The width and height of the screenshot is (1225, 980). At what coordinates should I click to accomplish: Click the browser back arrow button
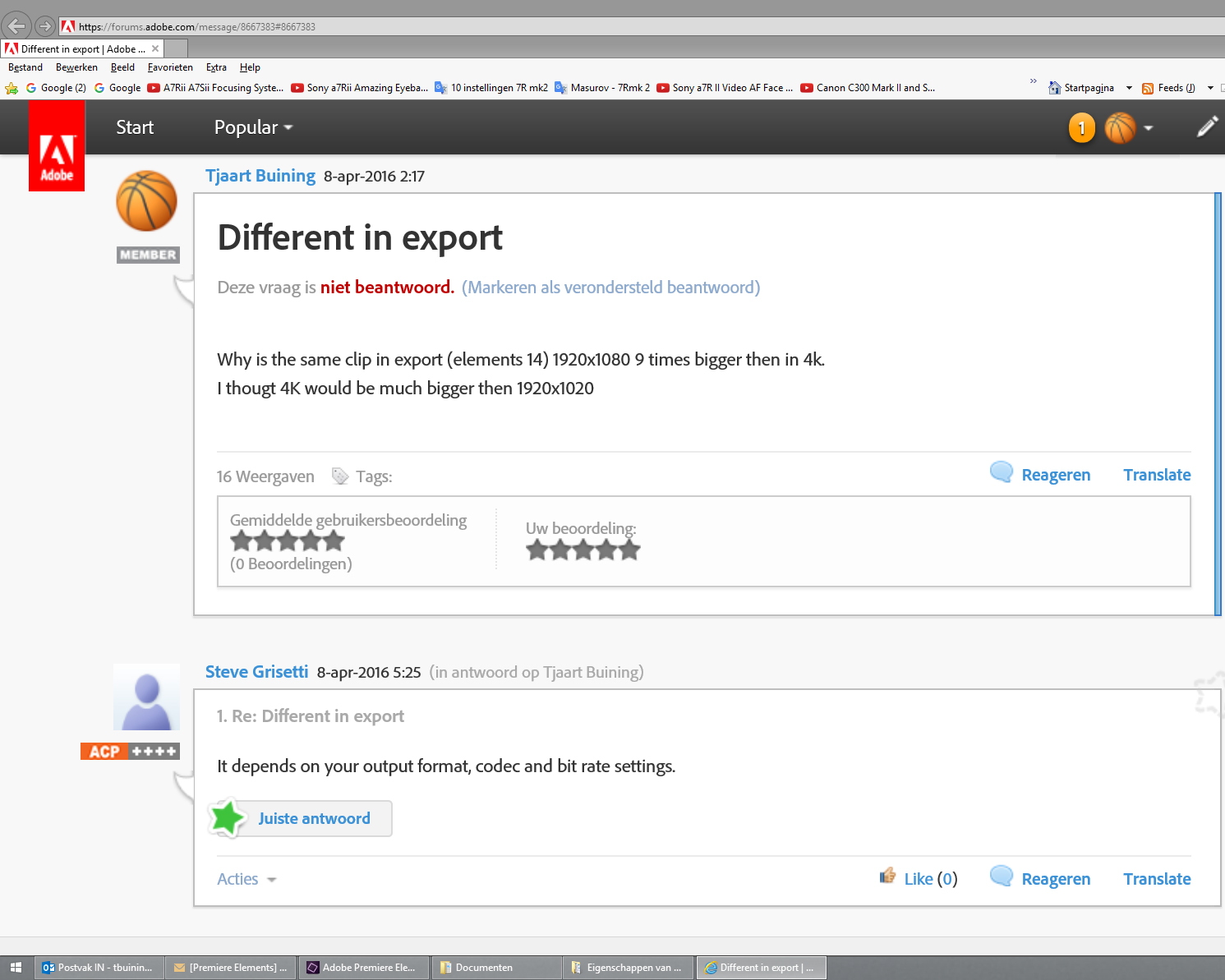tap(16, 26)
